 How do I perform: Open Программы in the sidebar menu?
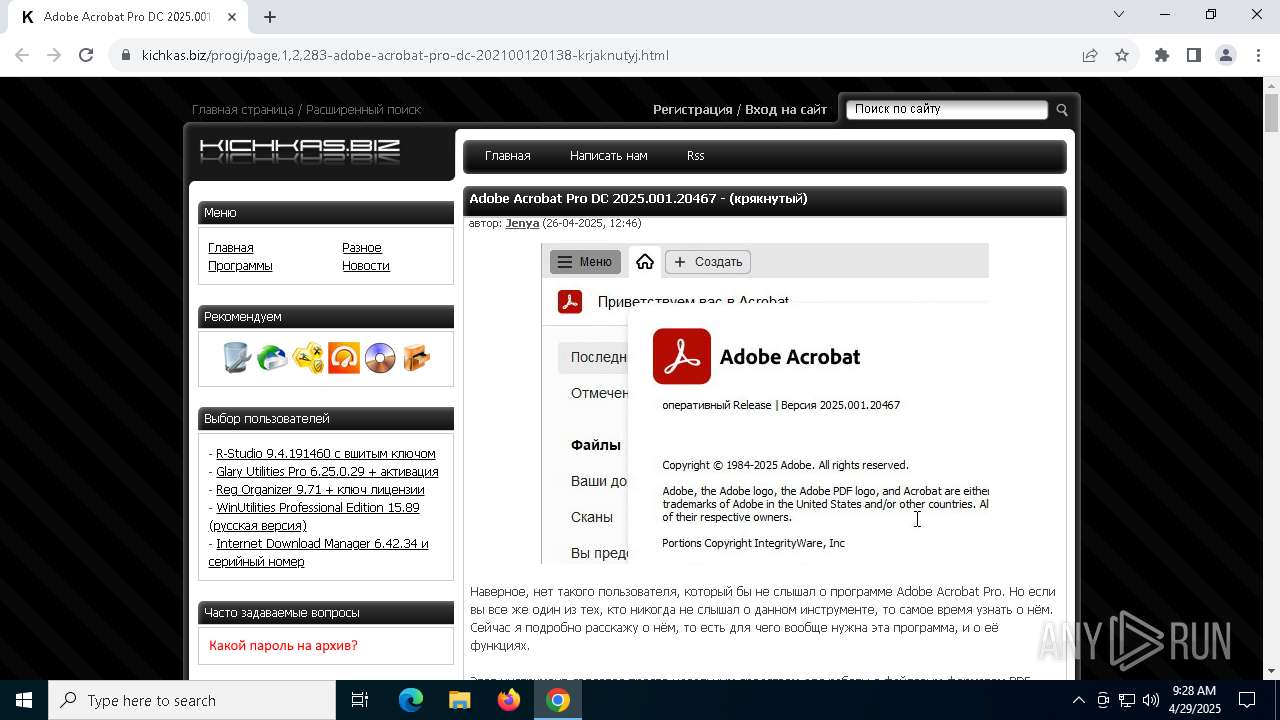pyautogui.click(x=240, y=266)
